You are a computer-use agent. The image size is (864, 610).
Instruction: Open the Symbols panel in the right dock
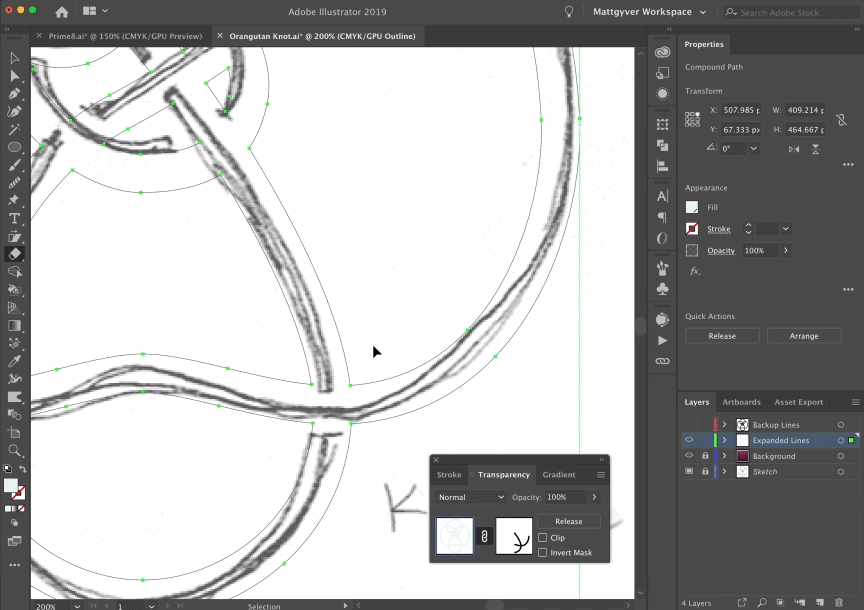point(662,288)
